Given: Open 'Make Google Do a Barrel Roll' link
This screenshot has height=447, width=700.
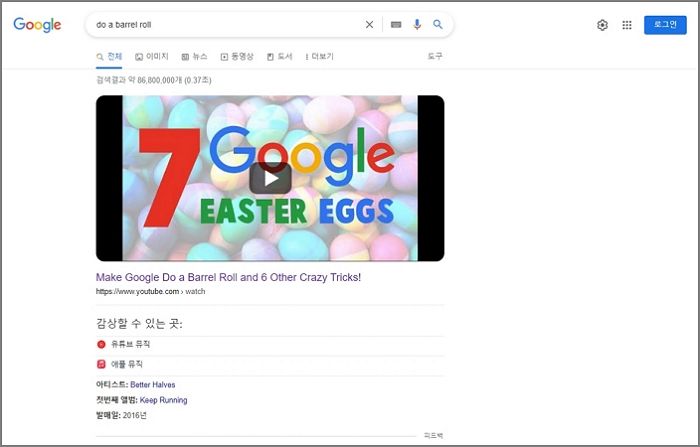Looking at the screenshot, I should click(x=228, y=277).
